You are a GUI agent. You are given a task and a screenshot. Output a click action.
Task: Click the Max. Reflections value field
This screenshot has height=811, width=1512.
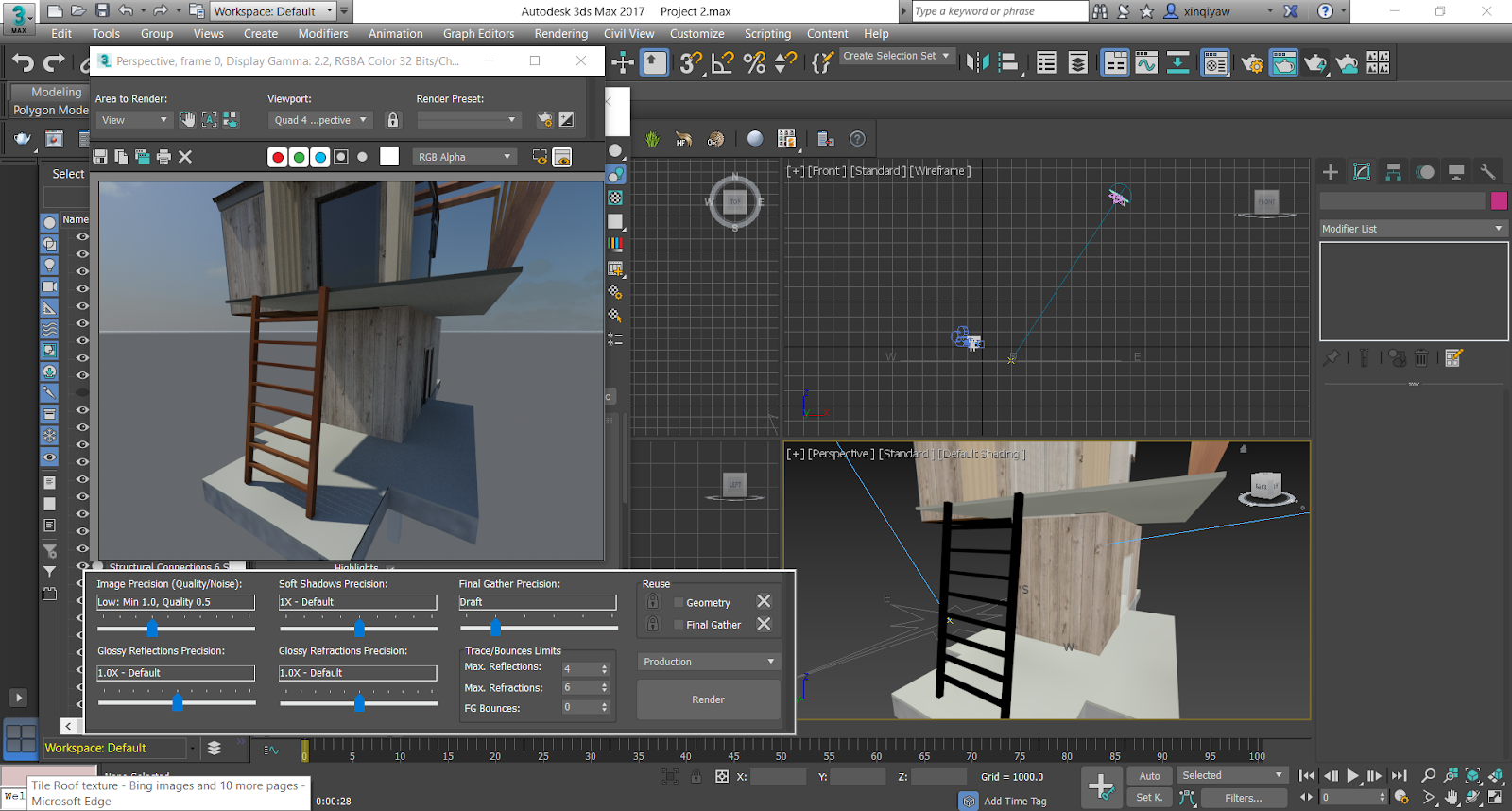click(579, 669)
